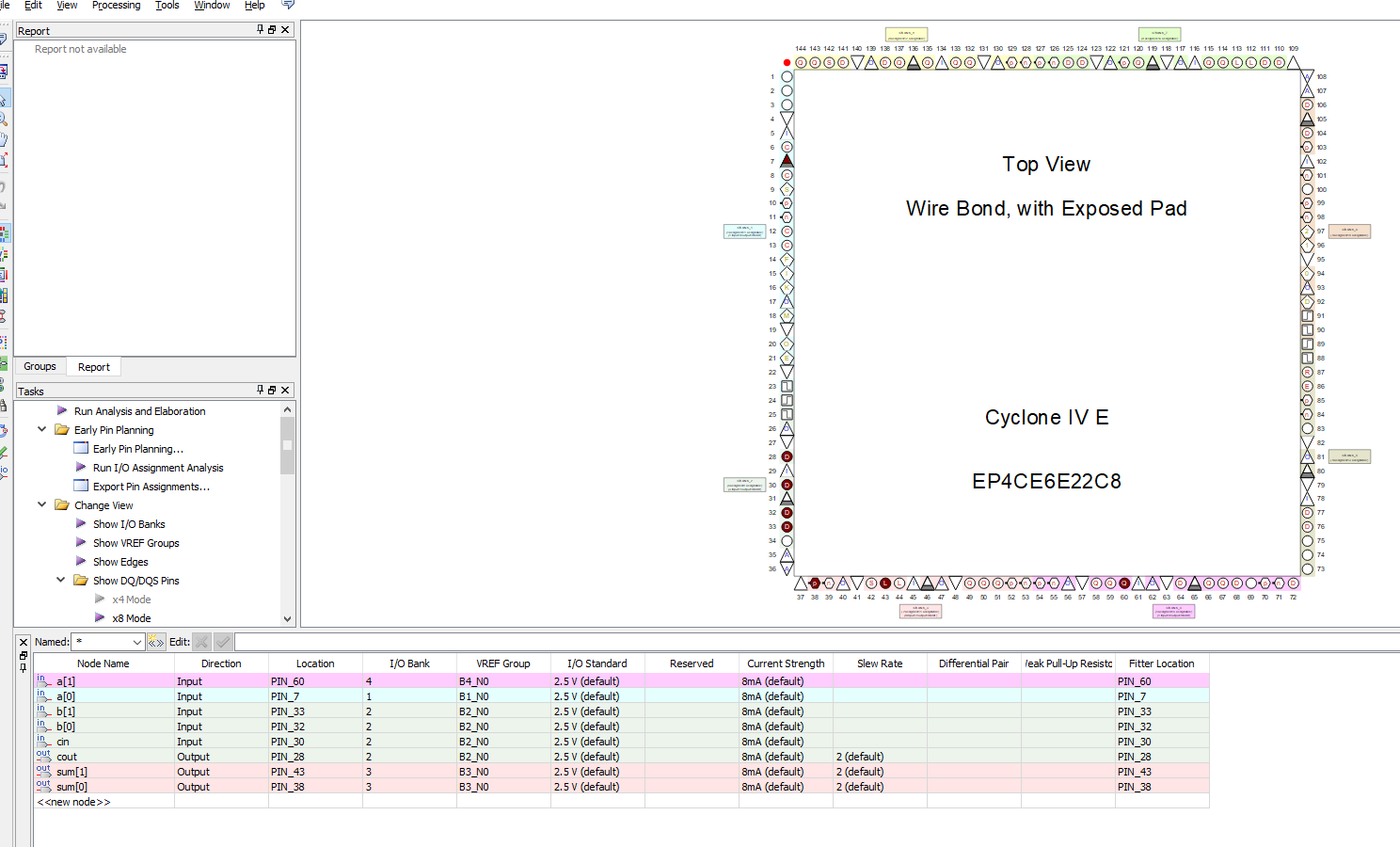Viewport: 1400px width, 847px height.
Task: Collapse the Early Pin Planning folder
Action: pyautogui.click(x=41, y=429)
